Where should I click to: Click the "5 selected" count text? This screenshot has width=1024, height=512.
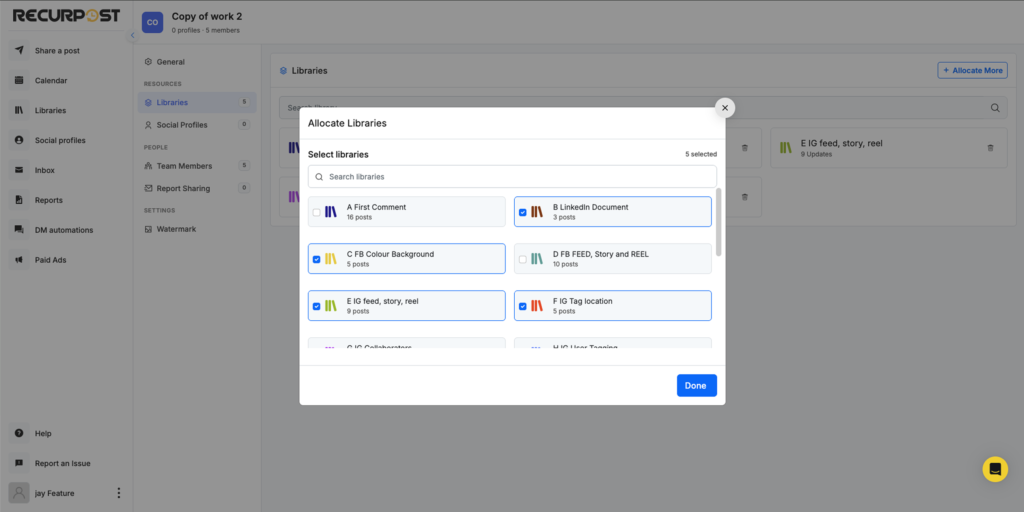point(701,155)
